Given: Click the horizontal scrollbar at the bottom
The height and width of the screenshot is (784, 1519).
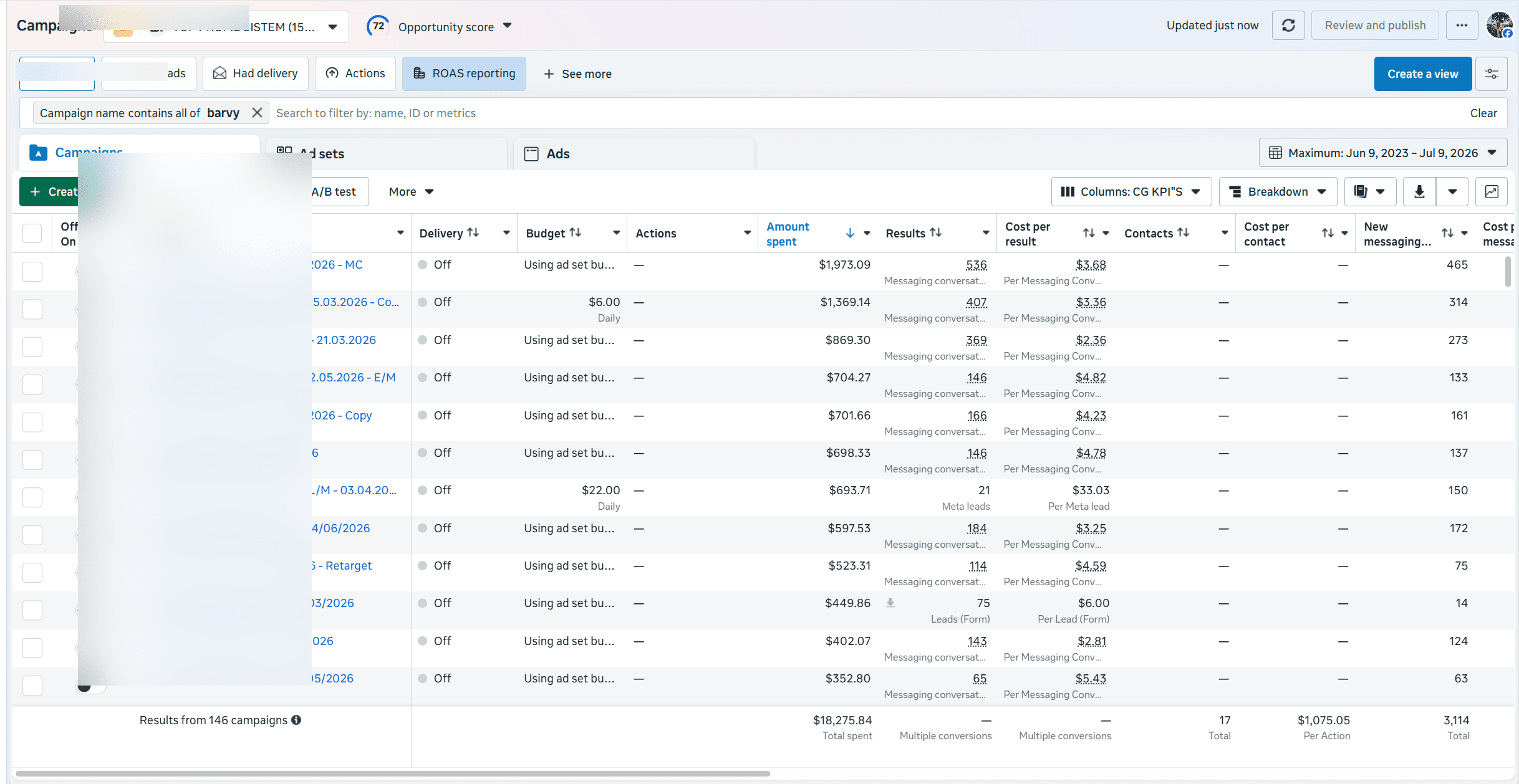Looking at the screenshot, I should coord(393,773).
